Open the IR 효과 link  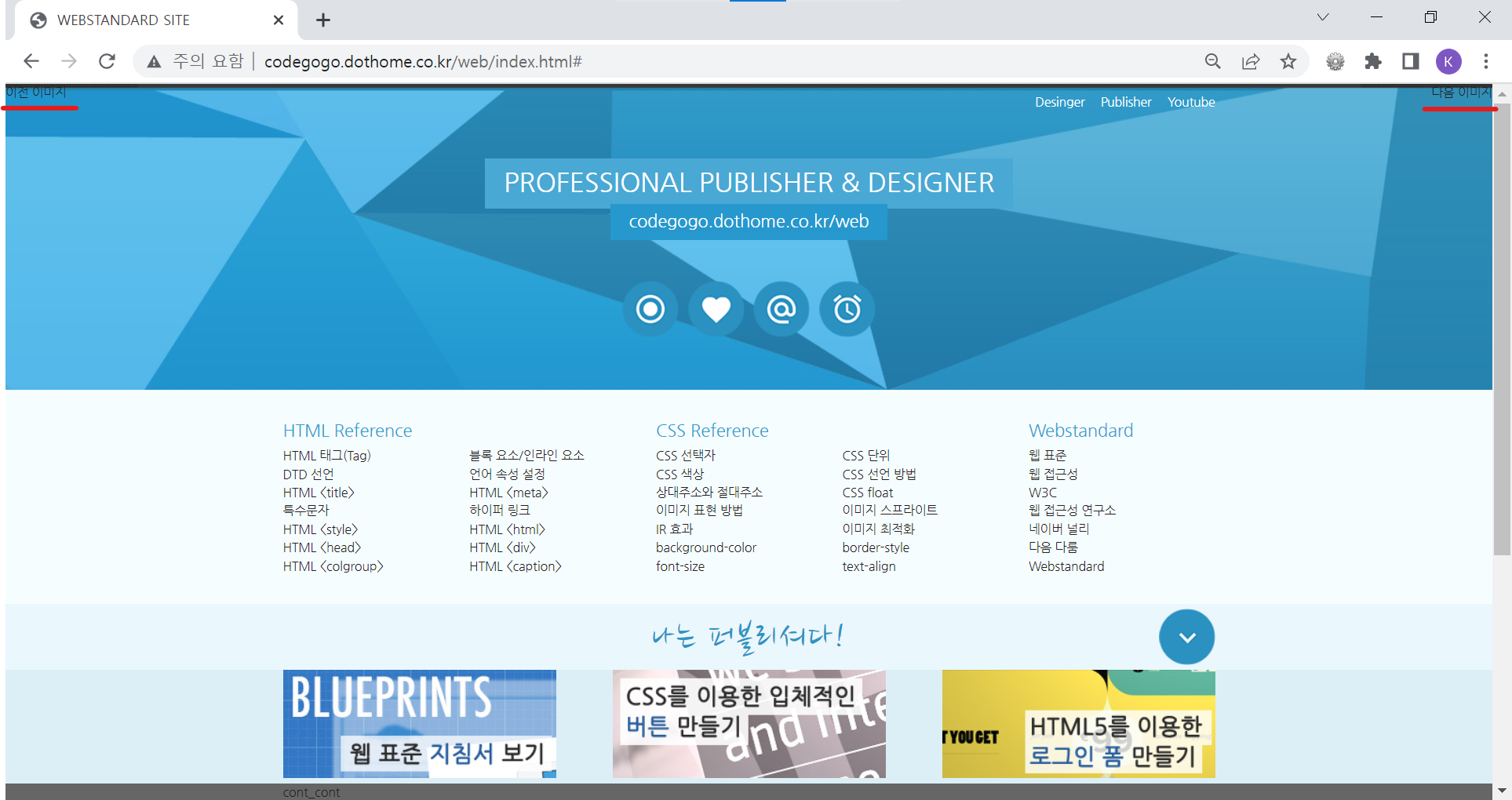[675, 529]
